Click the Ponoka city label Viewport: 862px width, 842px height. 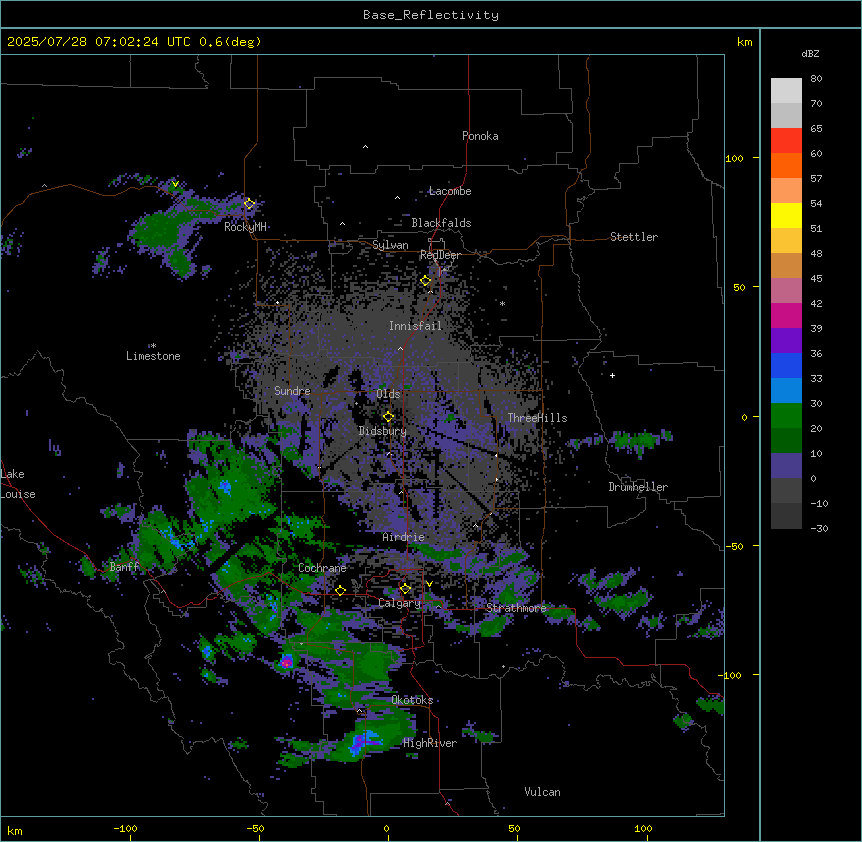click(x=480, y=136)
